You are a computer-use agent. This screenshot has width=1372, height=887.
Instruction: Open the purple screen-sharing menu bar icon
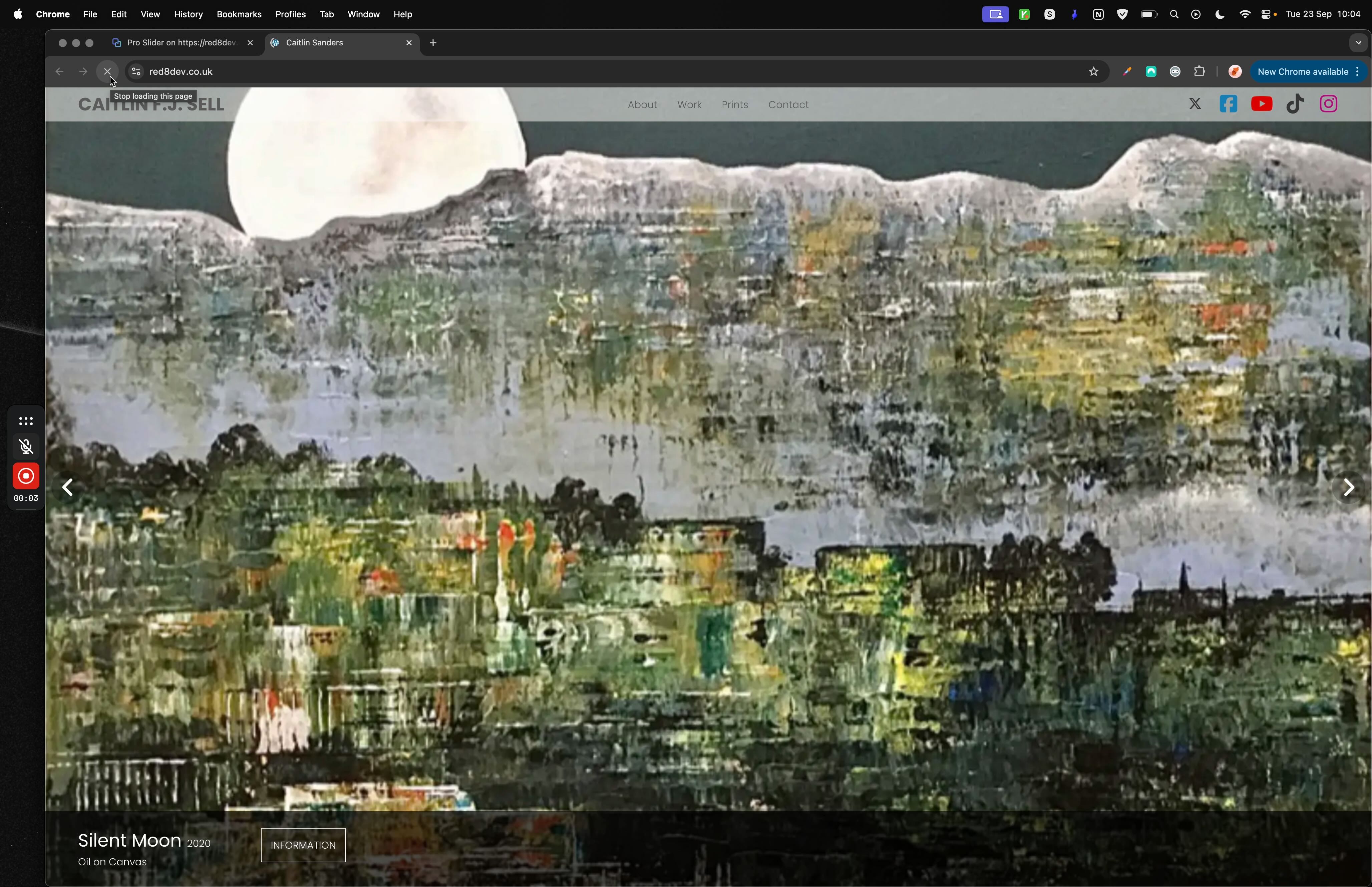[995, 14]
